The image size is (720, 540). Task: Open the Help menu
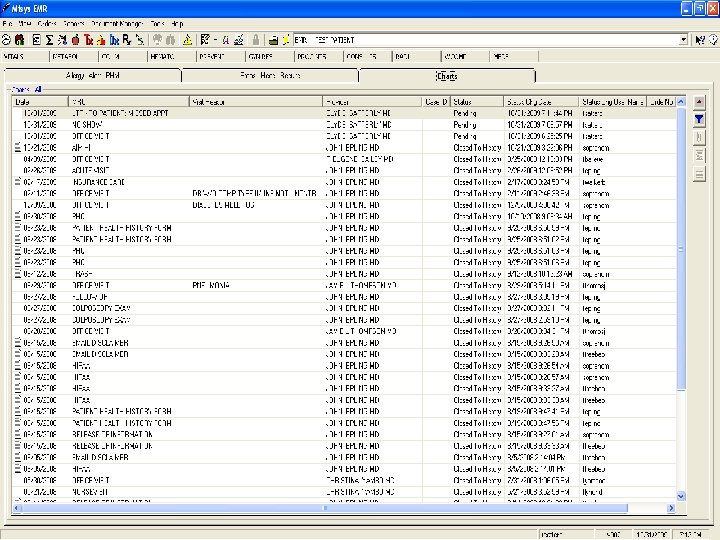click(177, 22)
